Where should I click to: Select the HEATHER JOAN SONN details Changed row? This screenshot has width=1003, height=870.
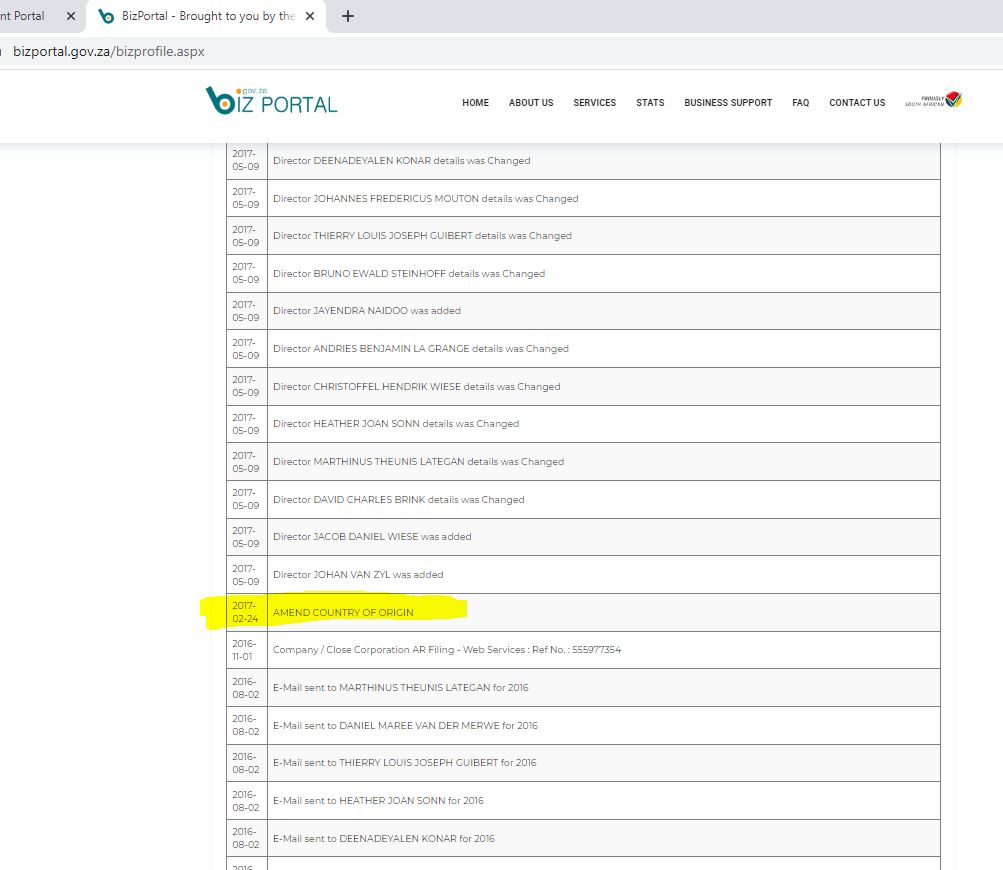tap(583, 423)
